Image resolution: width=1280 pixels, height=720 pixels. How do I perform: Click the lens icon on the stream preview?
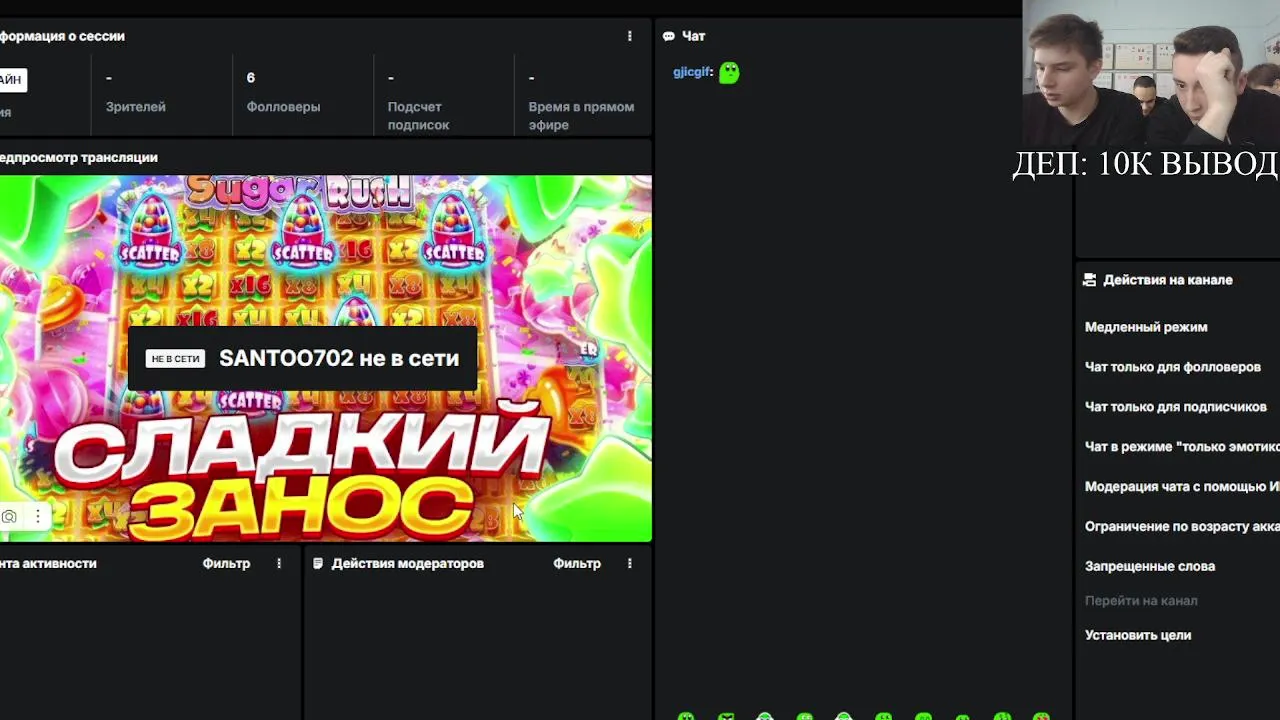pyautogui.click(x=9, y=516)
